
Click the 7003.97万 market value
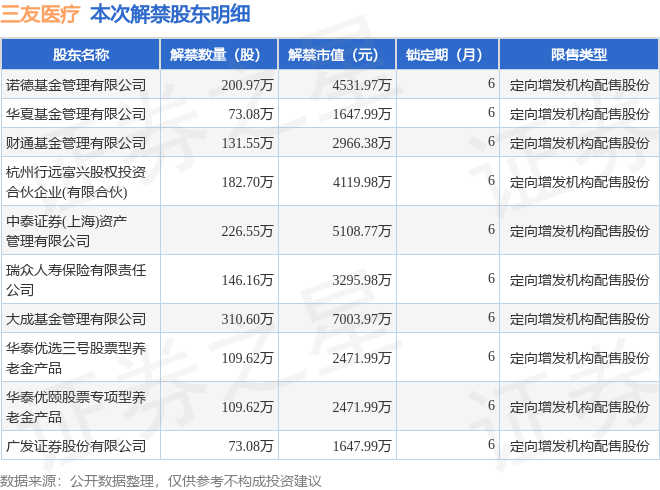click(362, 319)
